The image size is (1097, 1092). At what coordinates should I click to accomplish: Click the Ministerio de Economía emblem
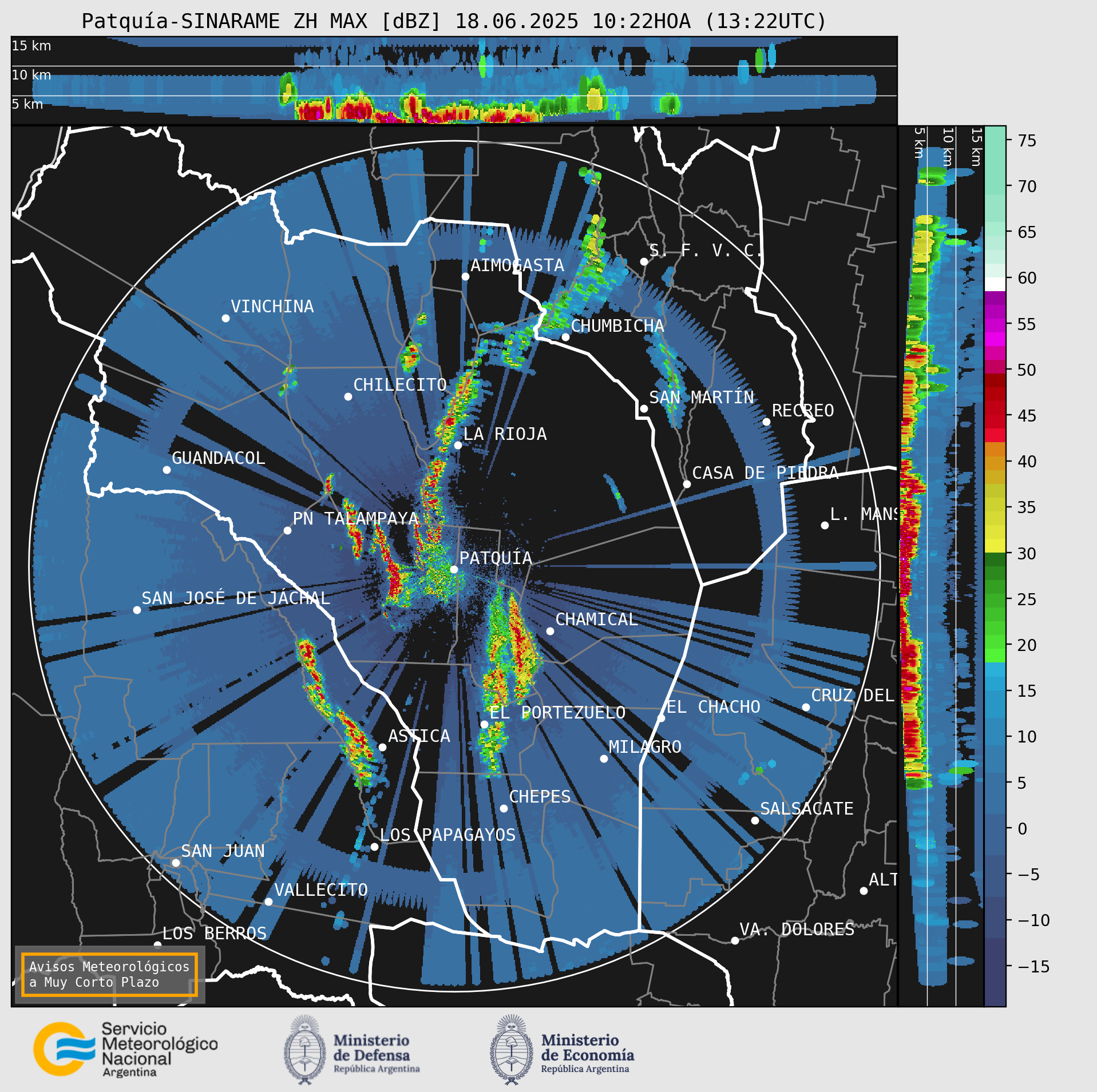(x=511, y=1050)
